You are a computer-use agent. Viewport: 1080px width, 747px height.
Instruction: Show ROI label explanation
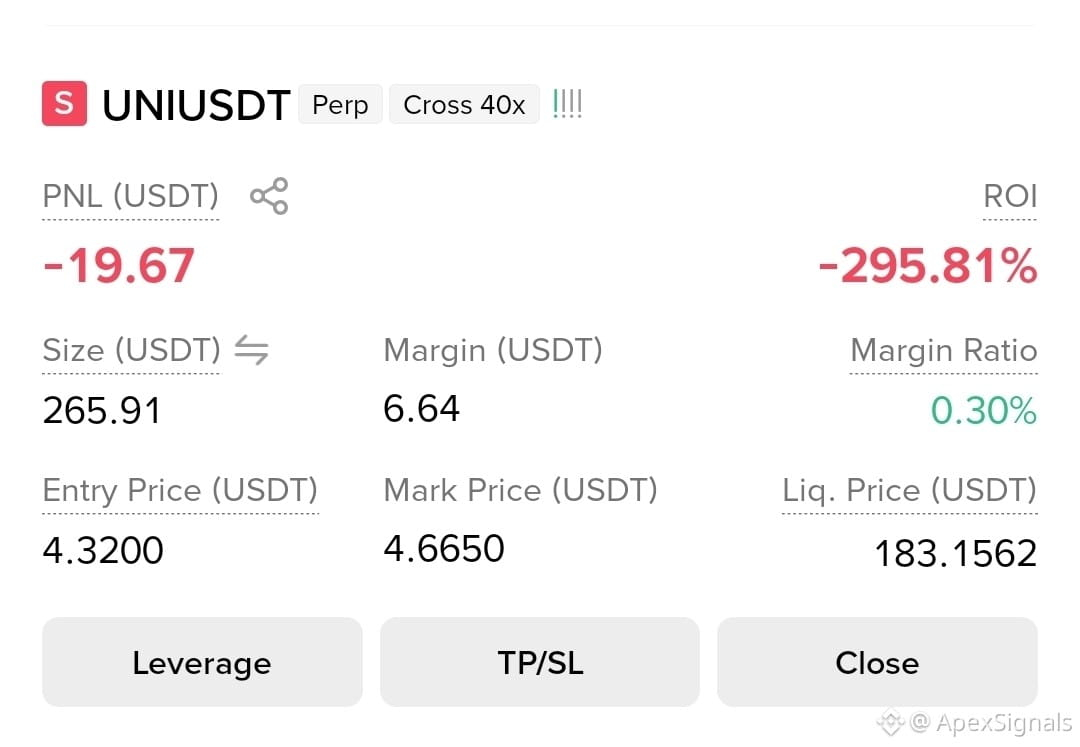click(x=1010, y=197)
